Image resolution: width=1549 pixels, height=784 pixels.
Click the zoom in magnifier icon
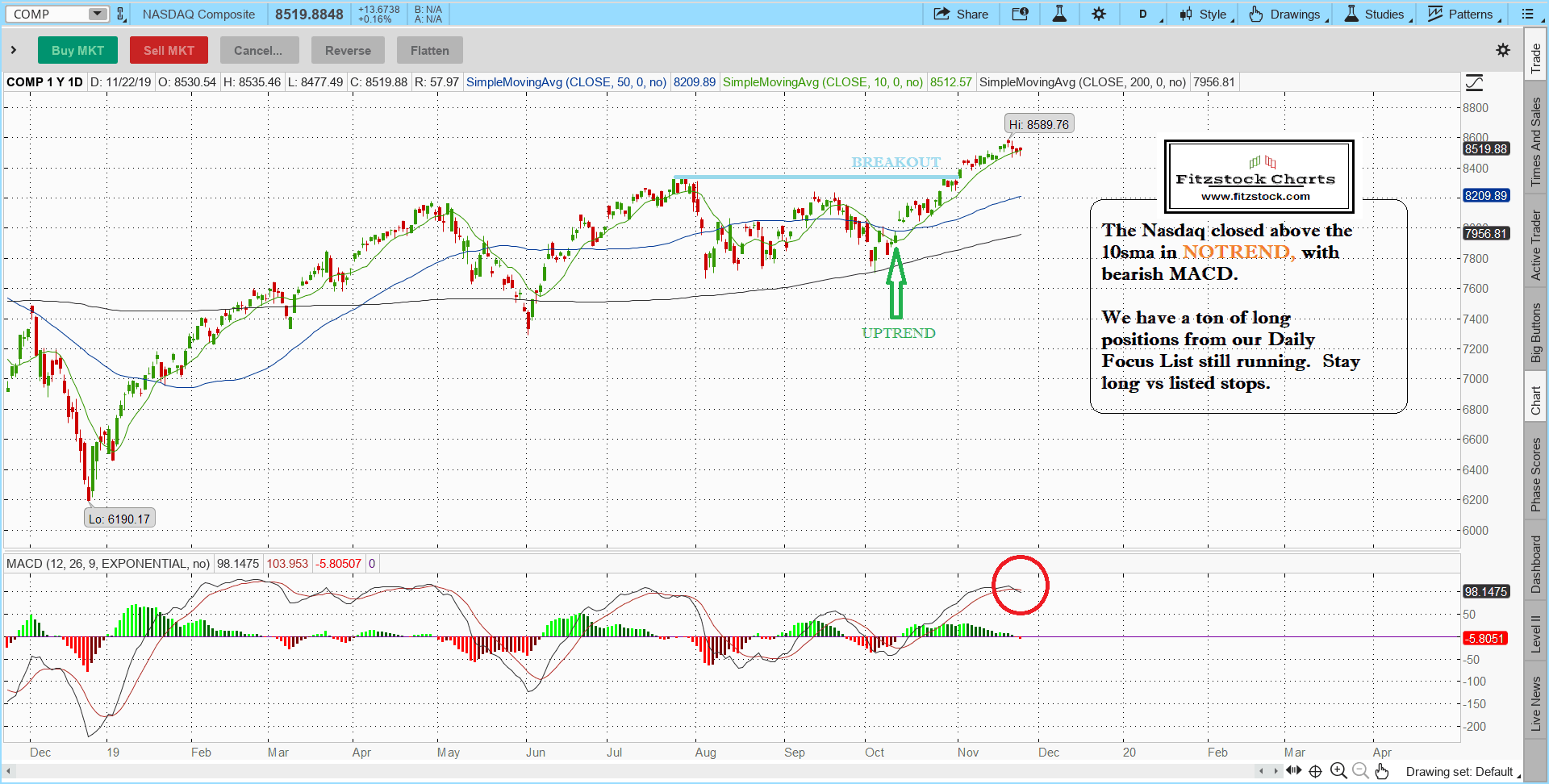(x=1338, y=771)
